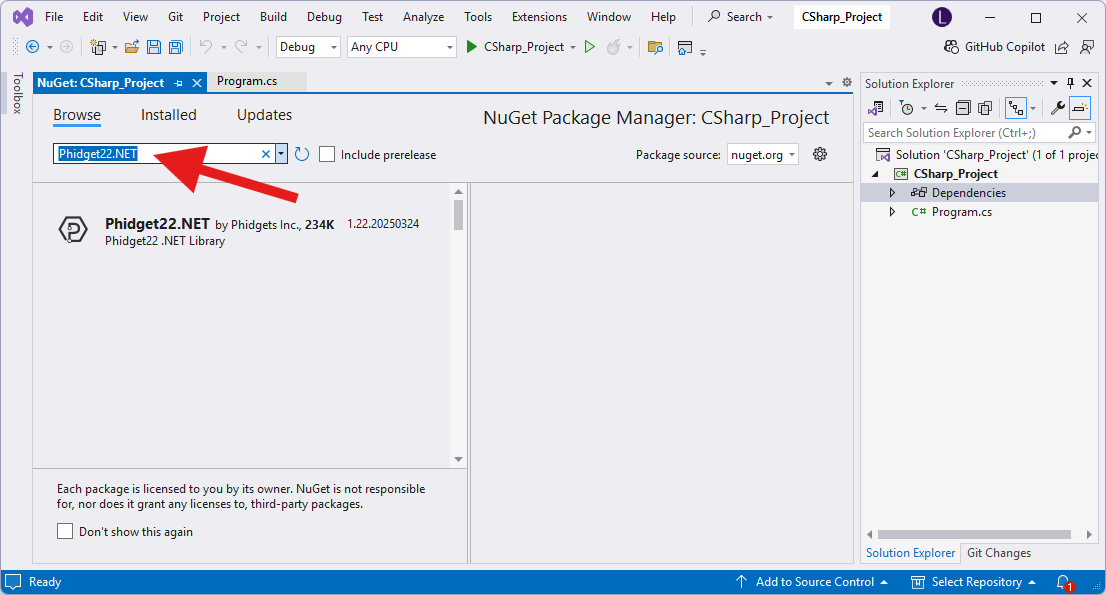
Task: Click the package list scrollbar thumb
Action: pyautogui.click(x=458, y=214)
